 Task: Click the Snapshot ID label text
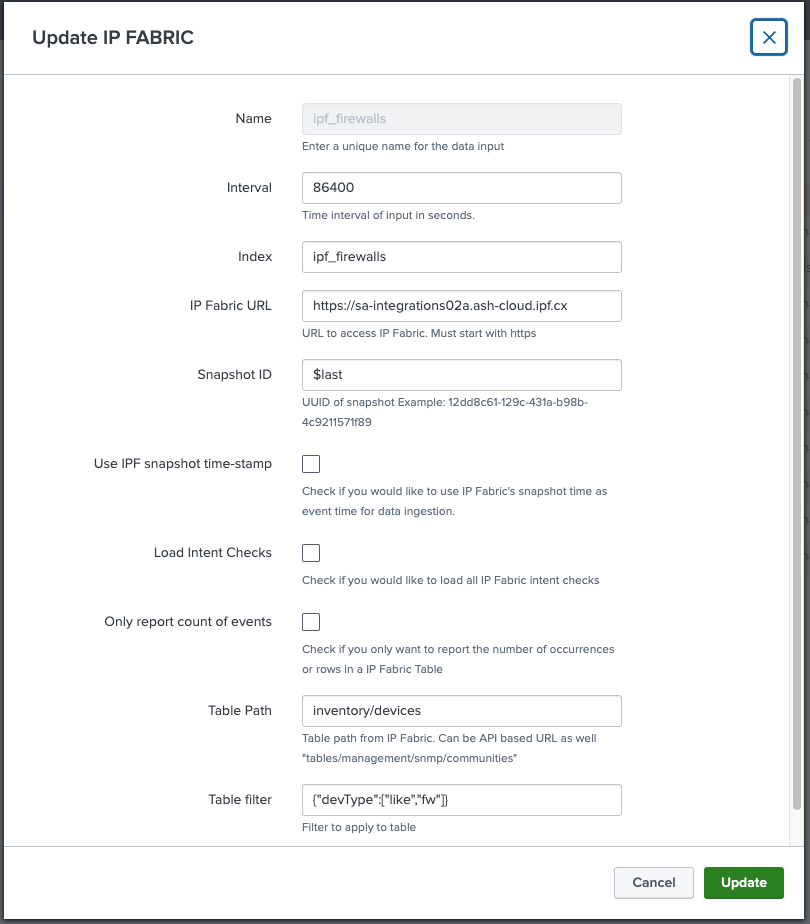[x=234, y=375]
